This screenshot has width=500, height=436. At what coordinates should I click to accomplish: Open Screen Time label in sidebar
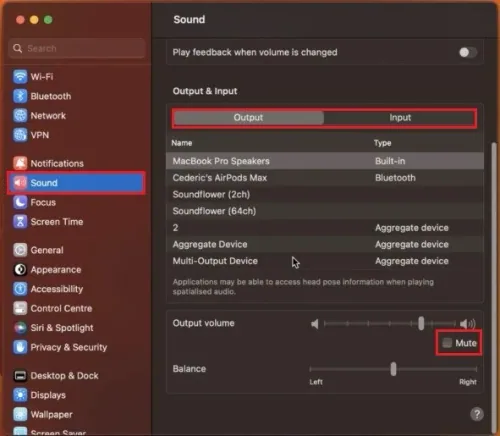coord(57,222)
